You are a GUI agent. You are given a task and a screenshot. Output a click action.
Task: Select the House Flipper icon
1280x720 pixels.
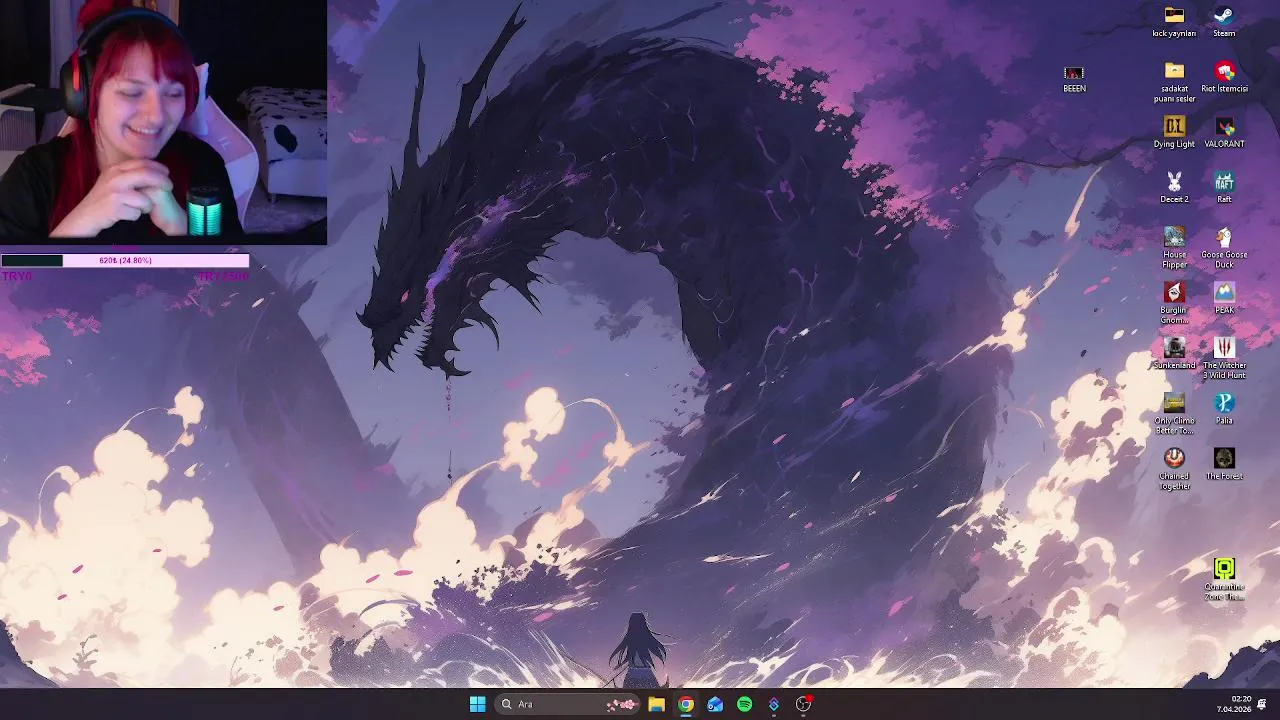click(x=1174, y=247)
